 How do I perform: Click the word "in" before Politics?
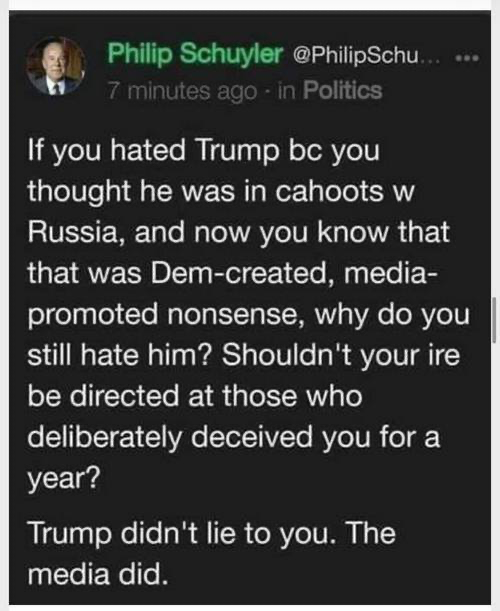point(286,91)
